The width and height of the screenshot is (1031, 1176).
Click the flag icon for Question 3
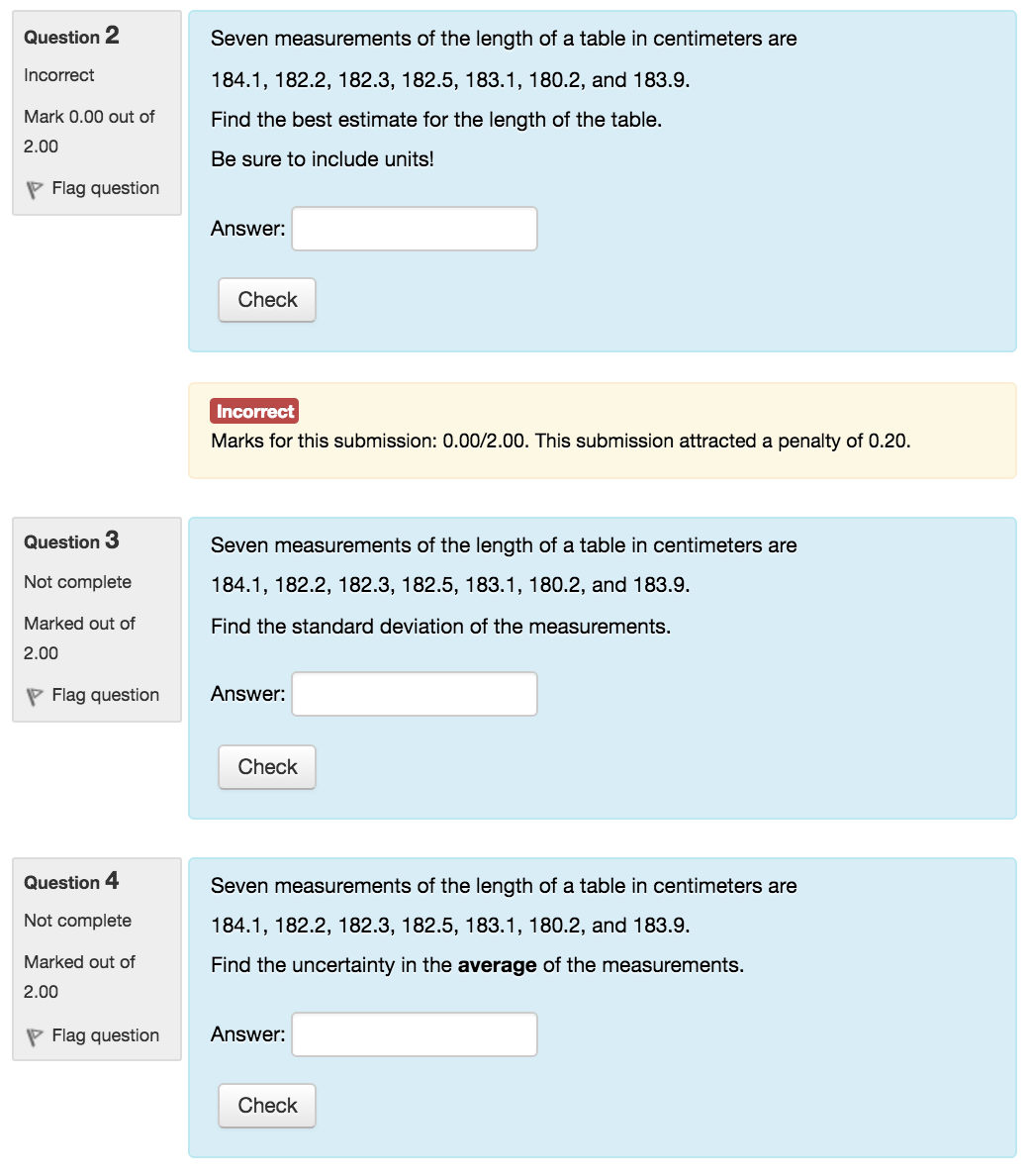pyautogui.click(x=37, y=695)
